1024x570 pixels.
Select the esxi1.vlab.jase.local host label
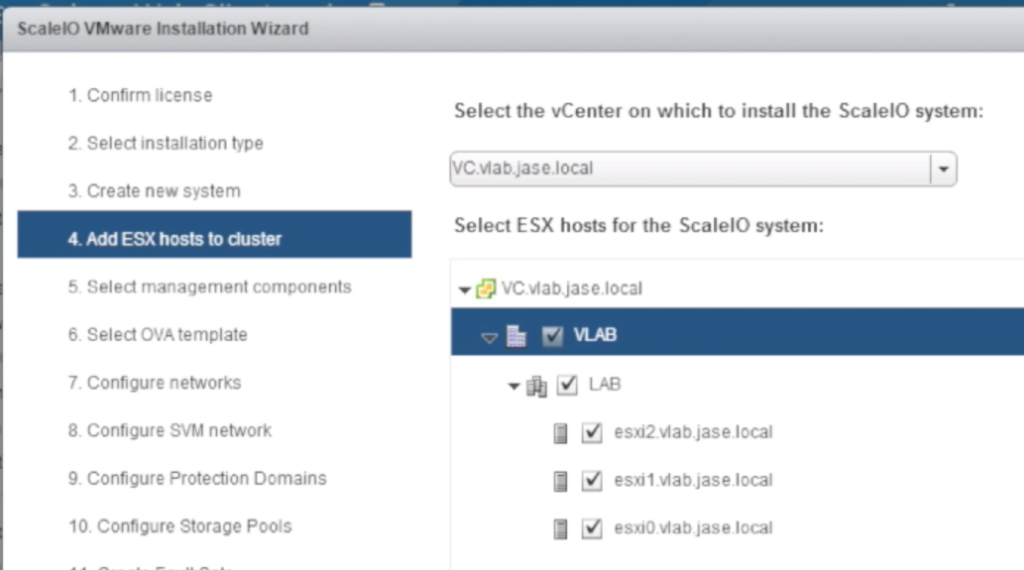click(x=693, y=481)
